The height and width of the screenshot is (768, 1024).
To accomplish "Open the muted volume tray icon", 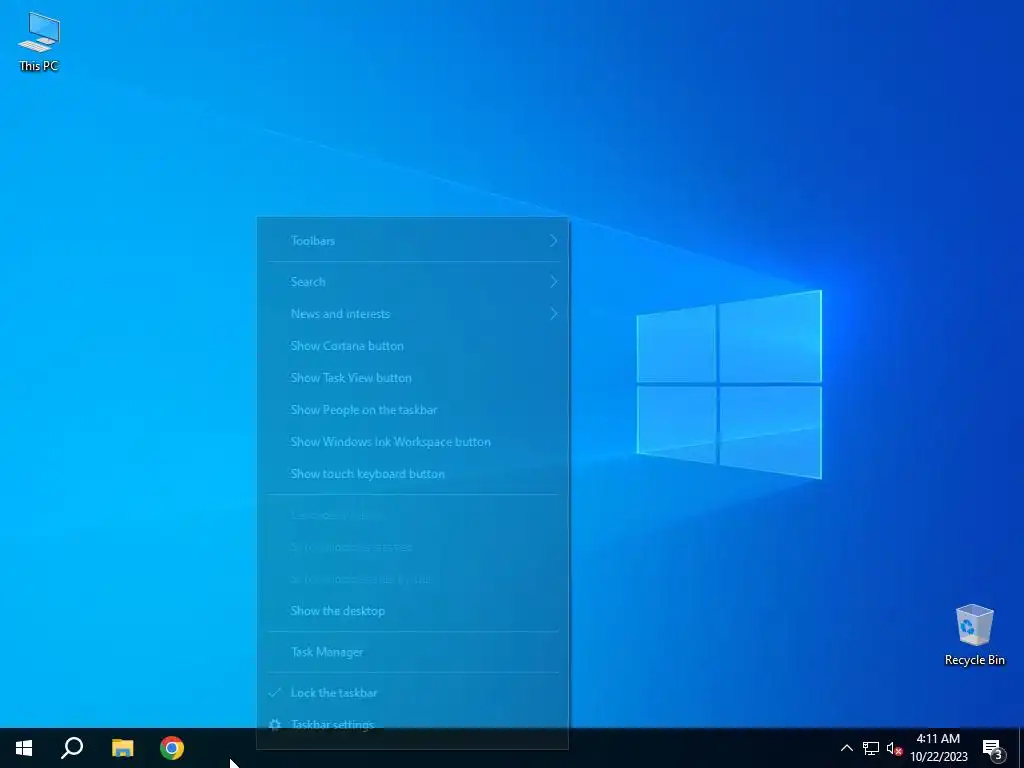I will pyautogui.click(x=894, y=748).
